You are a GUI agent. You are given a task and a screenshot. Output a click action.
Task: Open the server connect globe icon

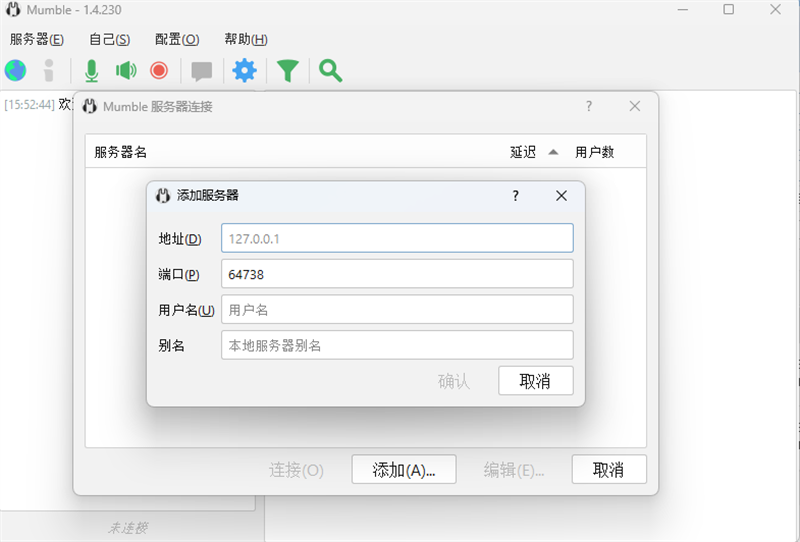click(15, 70)
